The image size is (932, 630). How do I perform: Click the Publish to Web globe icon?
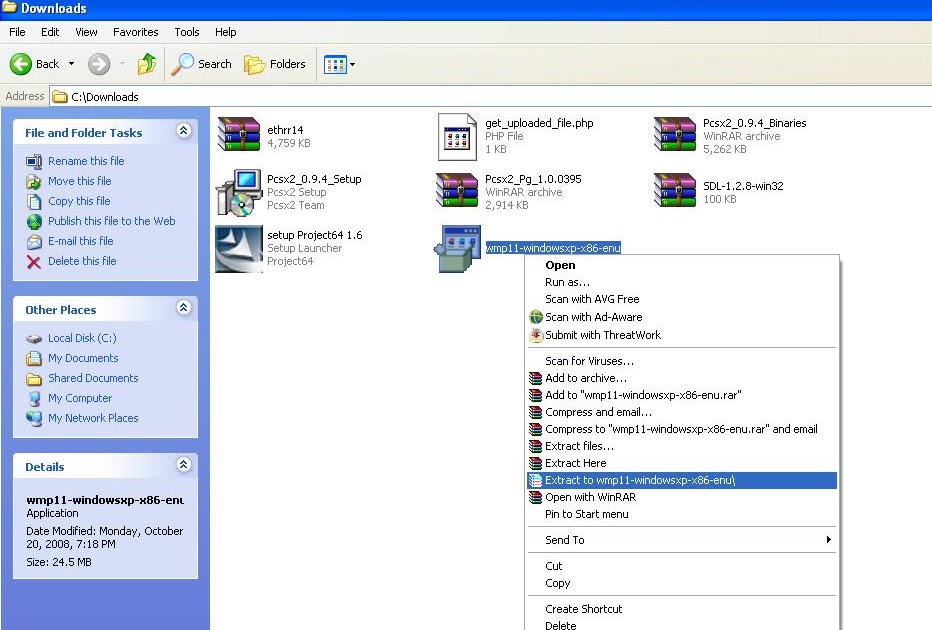[x=34, y=222]
